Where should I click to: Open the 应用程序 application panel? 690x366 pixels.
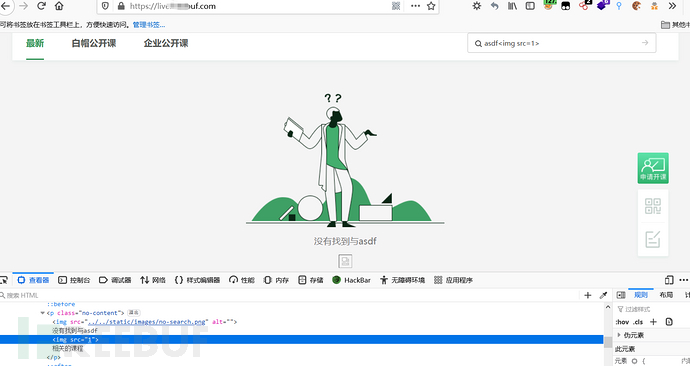tap(453, 280)
